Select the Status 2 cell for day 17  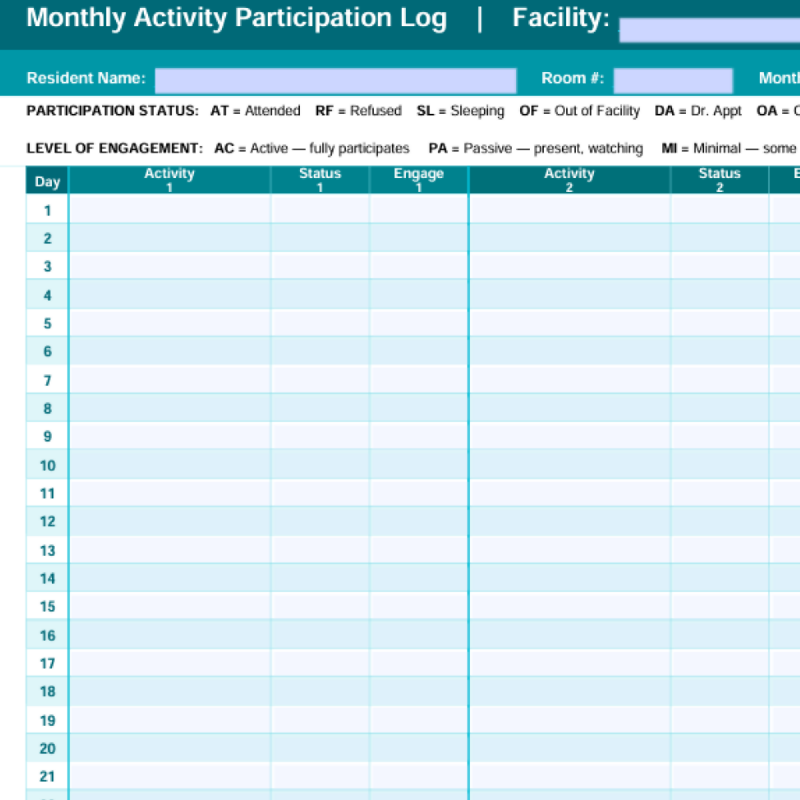[x=720, y=663]
